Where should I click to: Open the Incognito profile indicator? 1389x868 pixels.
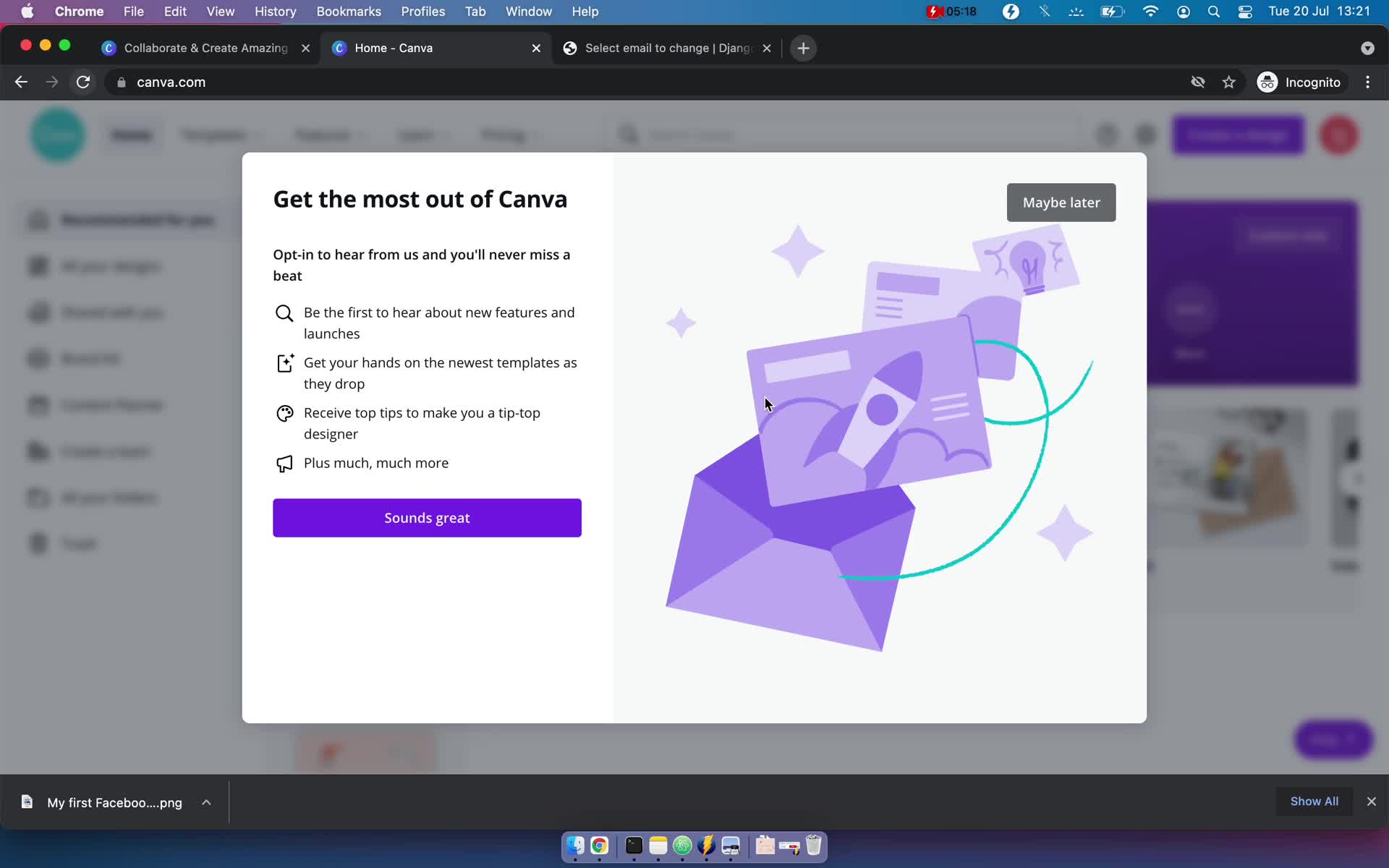click(x=1299, y=82)
